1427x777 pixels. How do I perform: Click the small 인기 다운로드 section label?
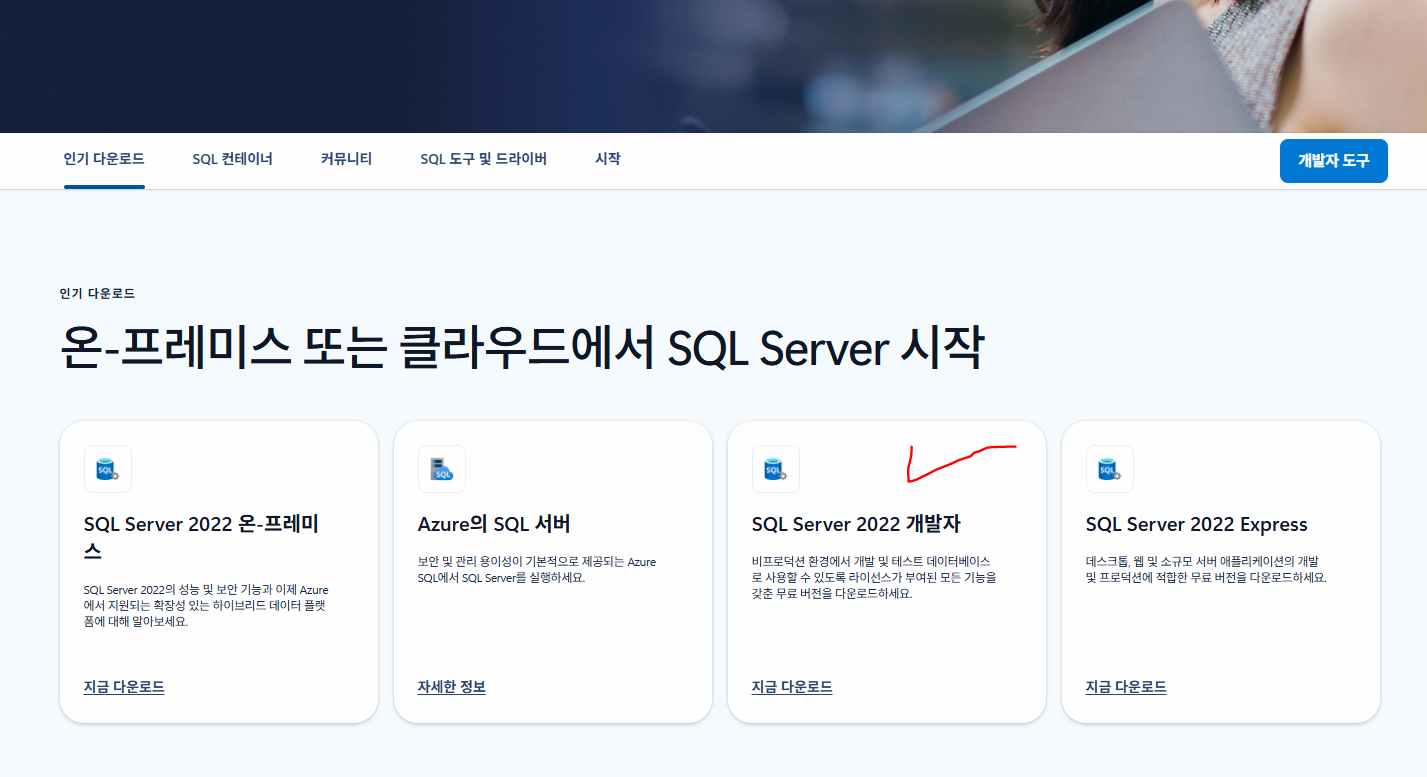click(x=97, y=294)
